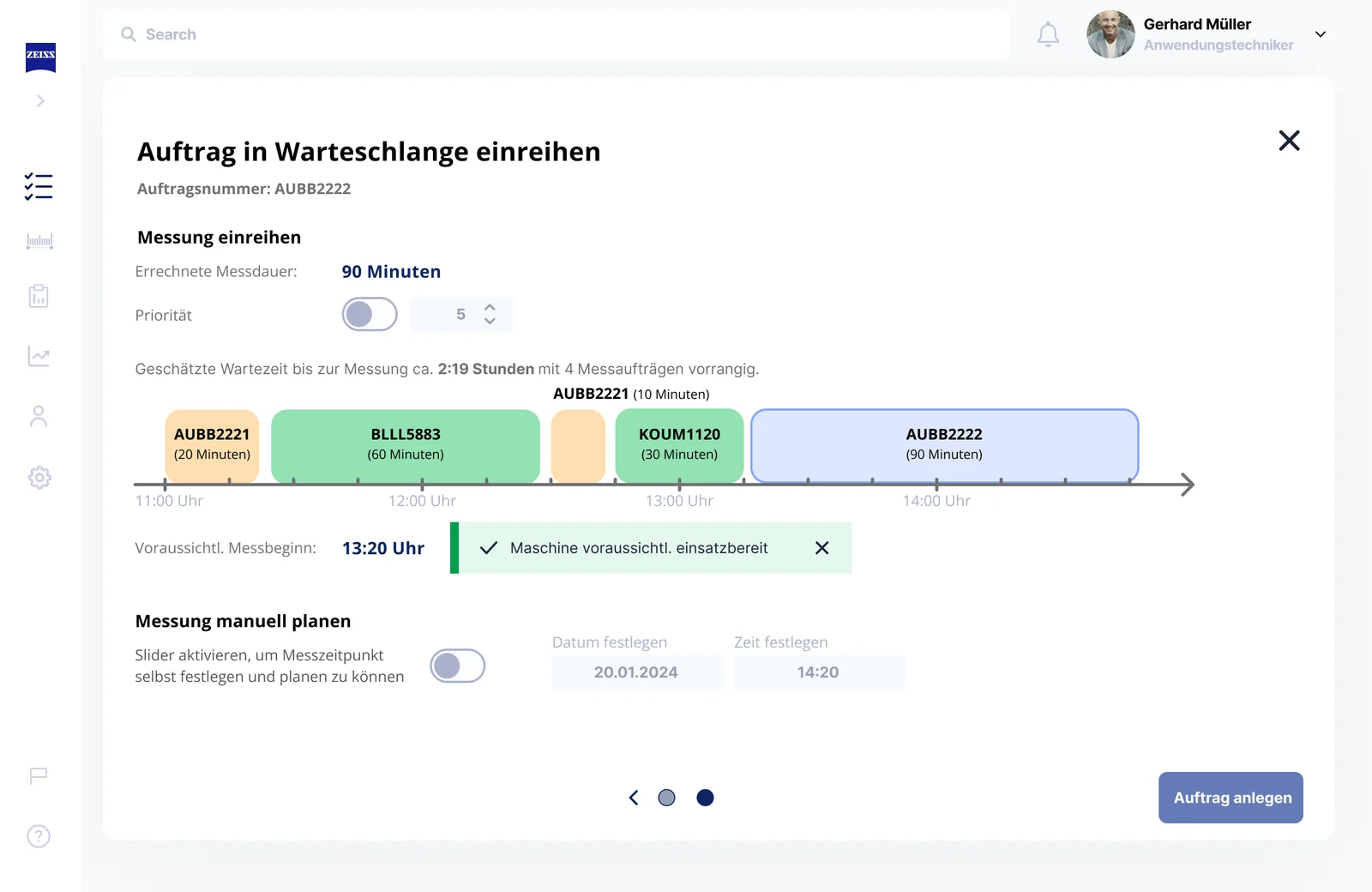Click the 13:20 Uhr start time value

pyautogui.click(x=383, y=548)
